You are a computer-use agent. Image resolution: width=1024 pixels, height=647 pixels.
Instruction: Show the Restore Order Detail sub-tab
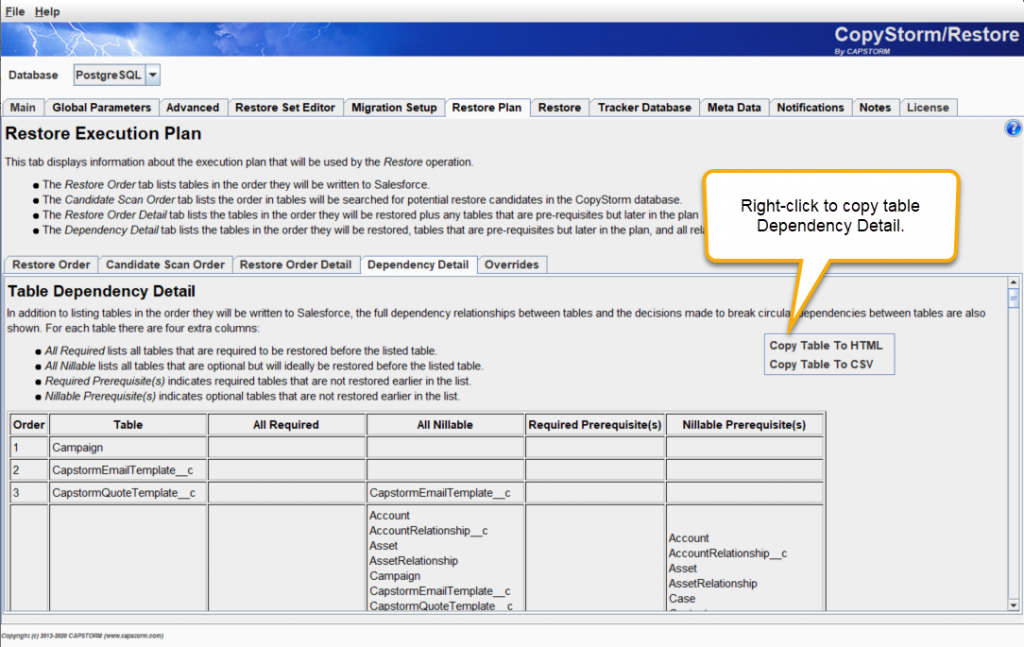click(295, 264)
